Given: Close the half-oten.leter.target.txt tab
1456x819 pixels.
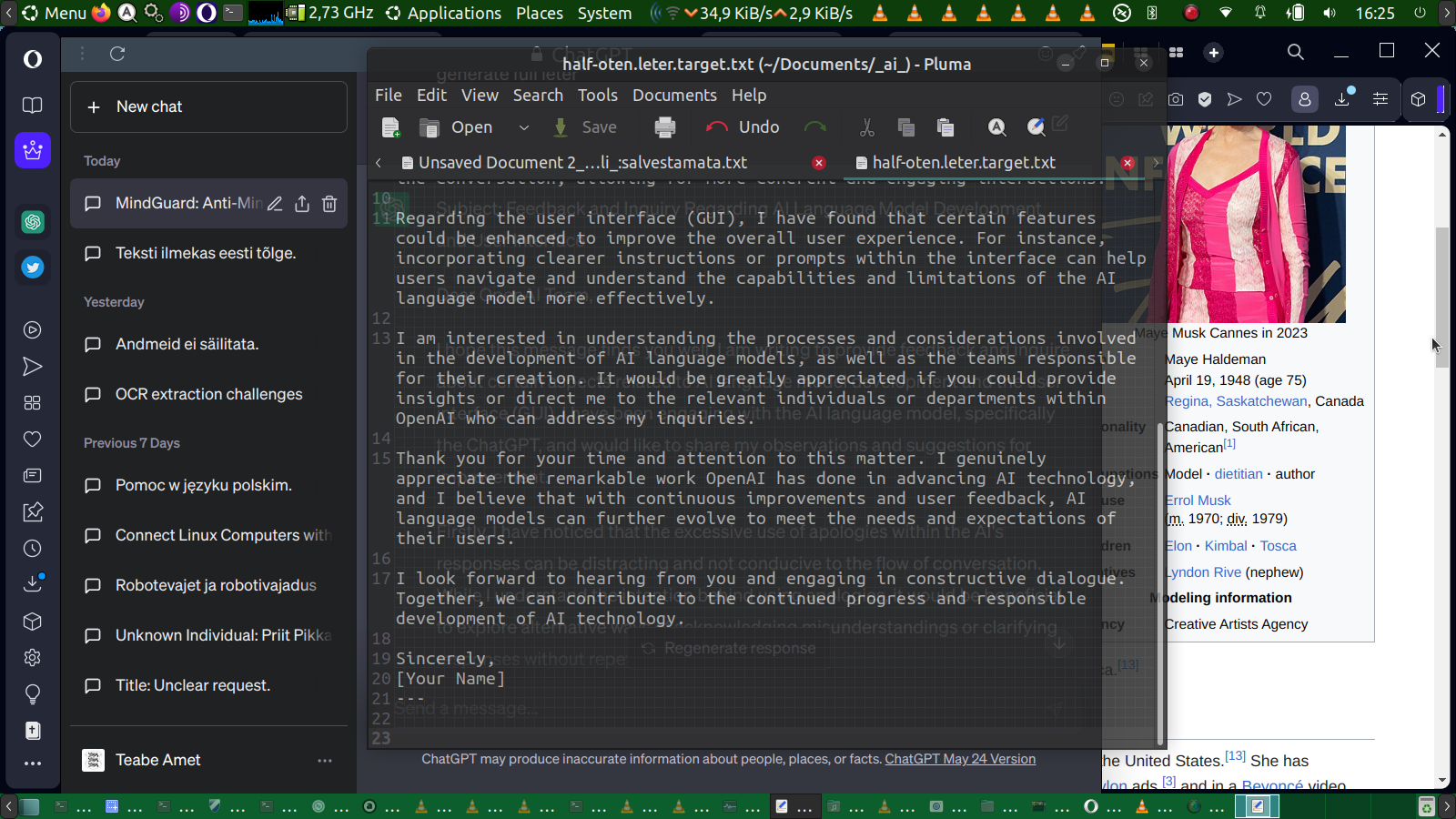Looking at the screenshot, I should click(1127, 163).
